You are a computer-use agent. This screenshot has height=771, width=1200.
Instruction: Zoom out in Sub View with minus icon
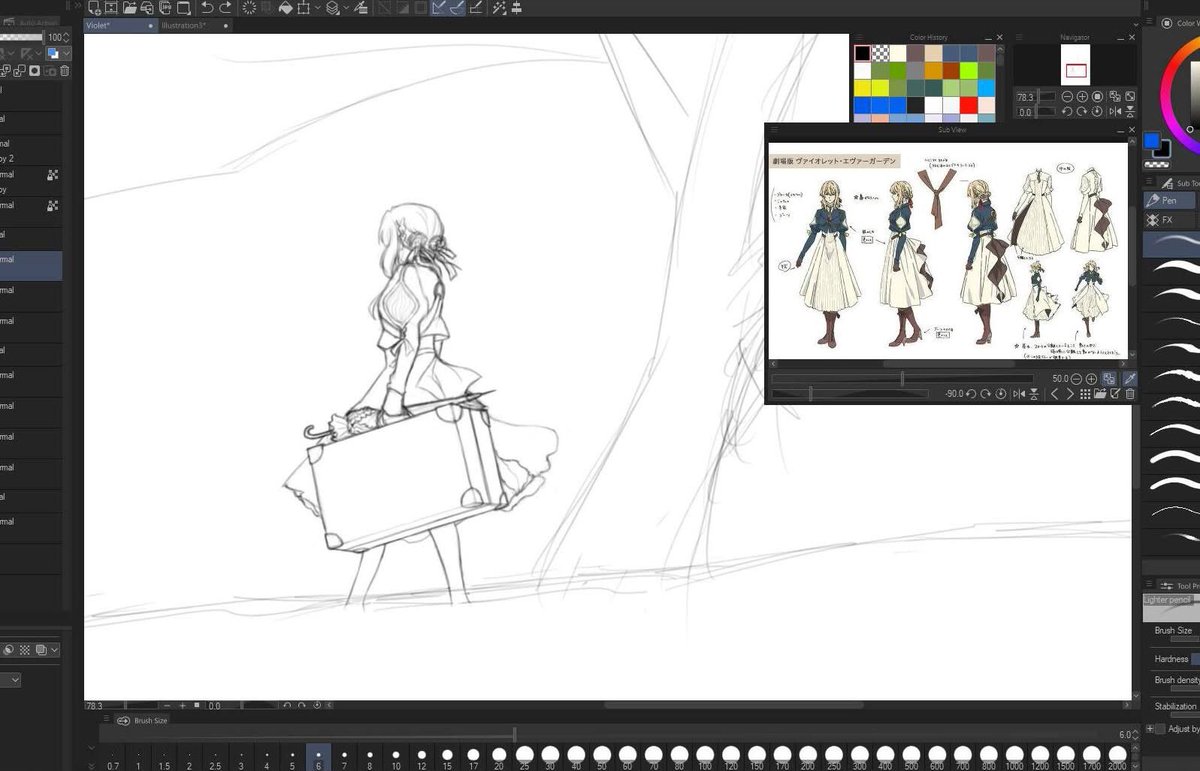(x=1076, y=379)
